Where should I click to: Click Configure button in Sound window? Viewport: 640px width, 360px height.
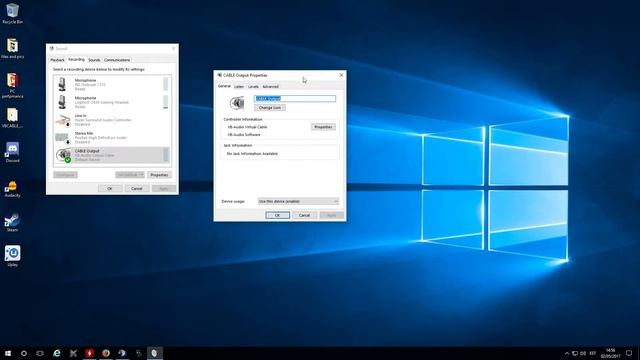point(65,175)
